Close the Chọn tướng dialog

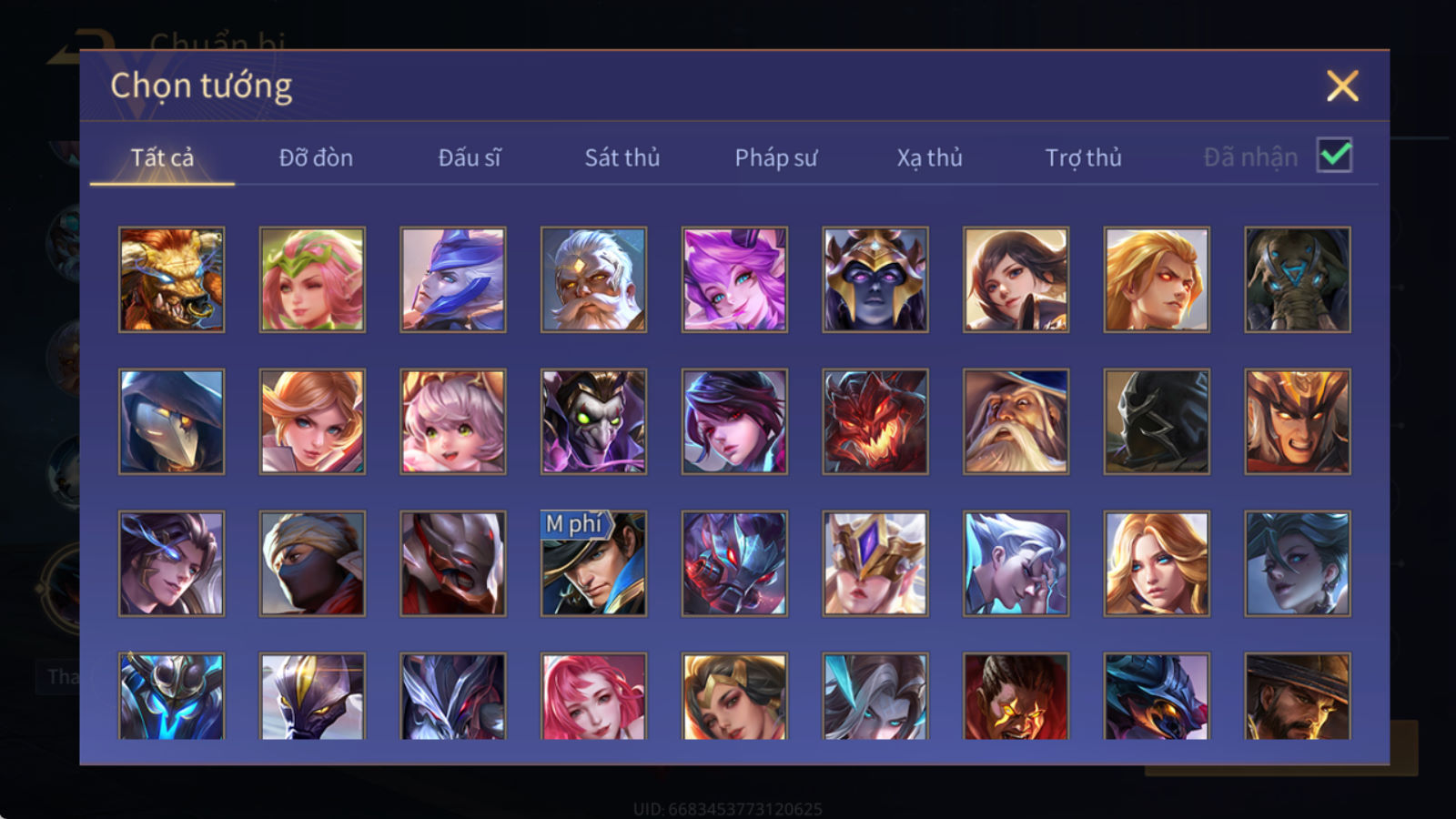click(x=1342, y=86)
